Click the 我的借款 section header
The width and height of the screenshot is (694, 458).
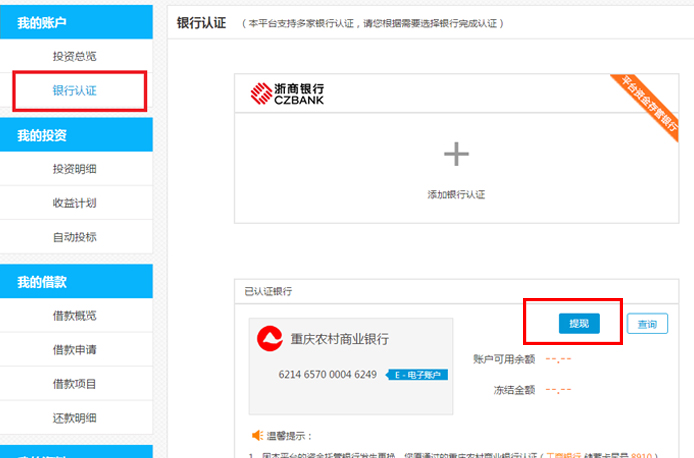[x=76, y=281]
